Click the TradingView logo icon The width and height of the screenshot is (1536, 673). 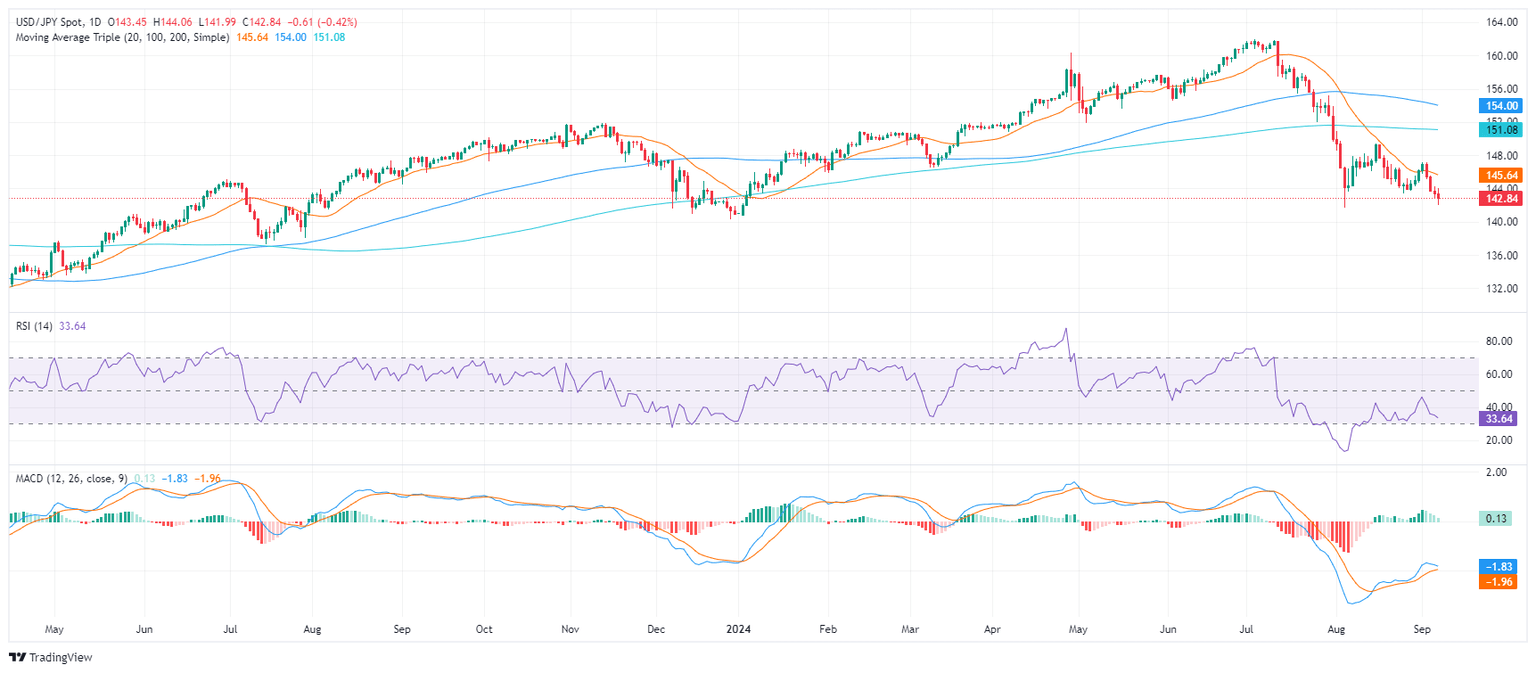coord(17,657)
